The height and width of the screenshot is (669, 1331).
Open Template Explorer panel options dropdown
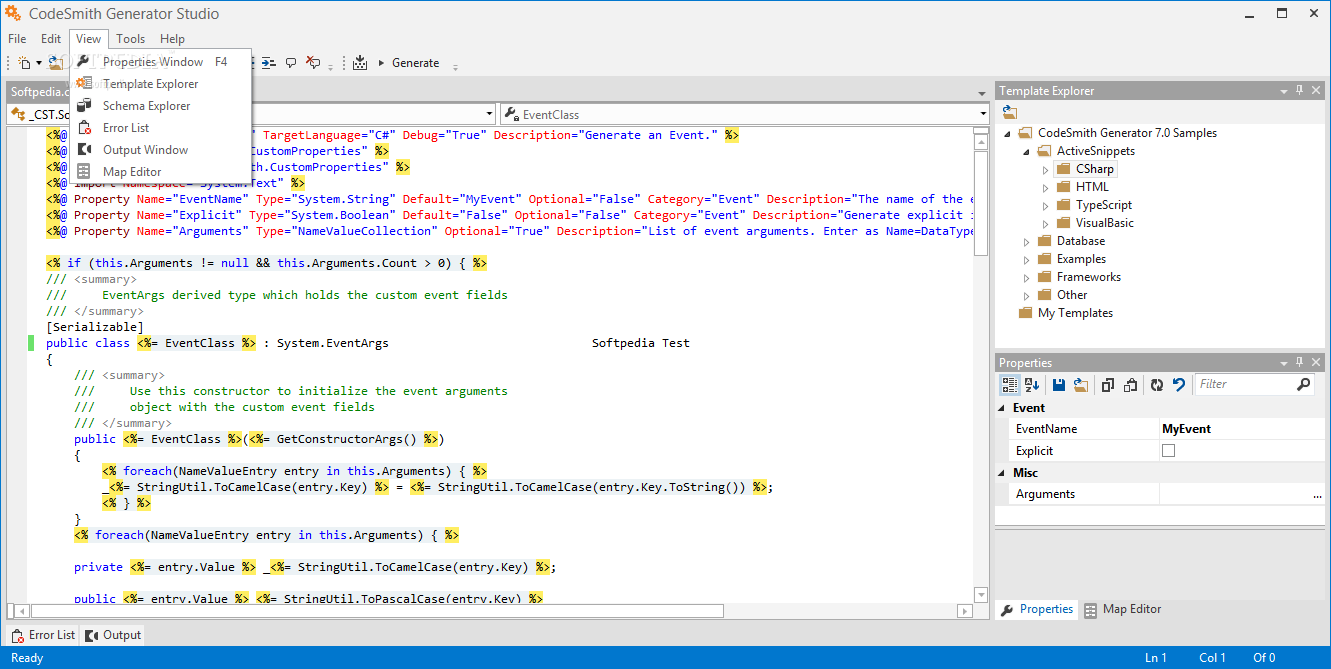tap(1283, 90)
